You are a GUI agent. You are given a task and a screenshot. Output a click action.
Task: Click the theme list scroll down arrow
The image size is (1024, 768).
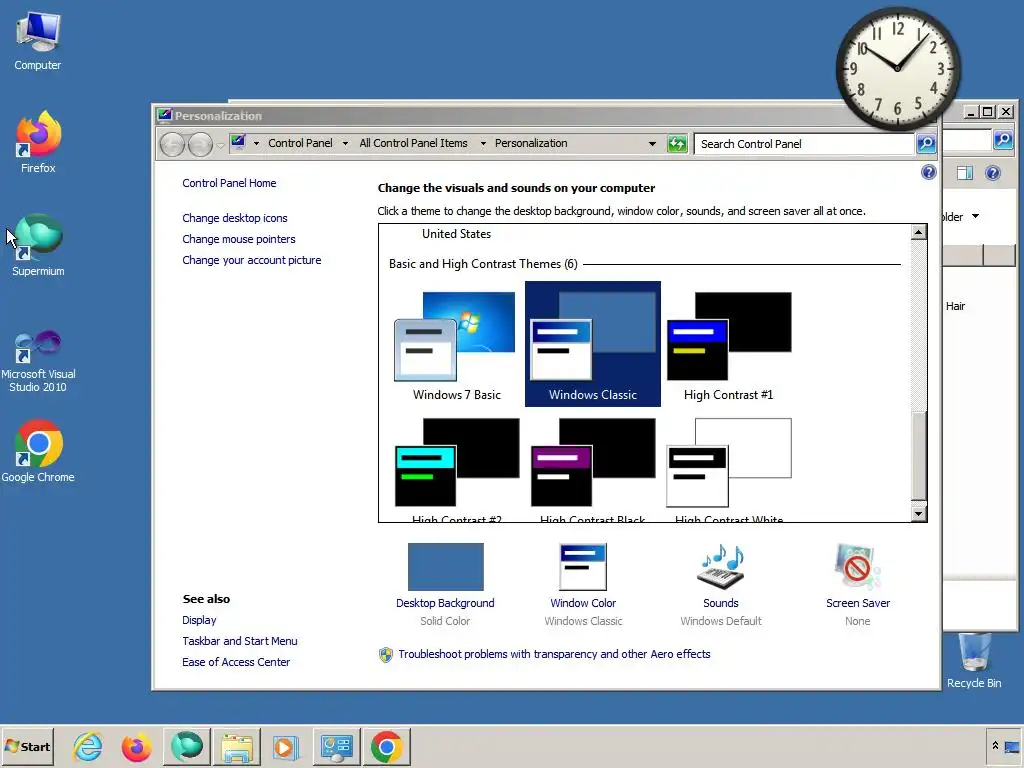tap(919, 514)
